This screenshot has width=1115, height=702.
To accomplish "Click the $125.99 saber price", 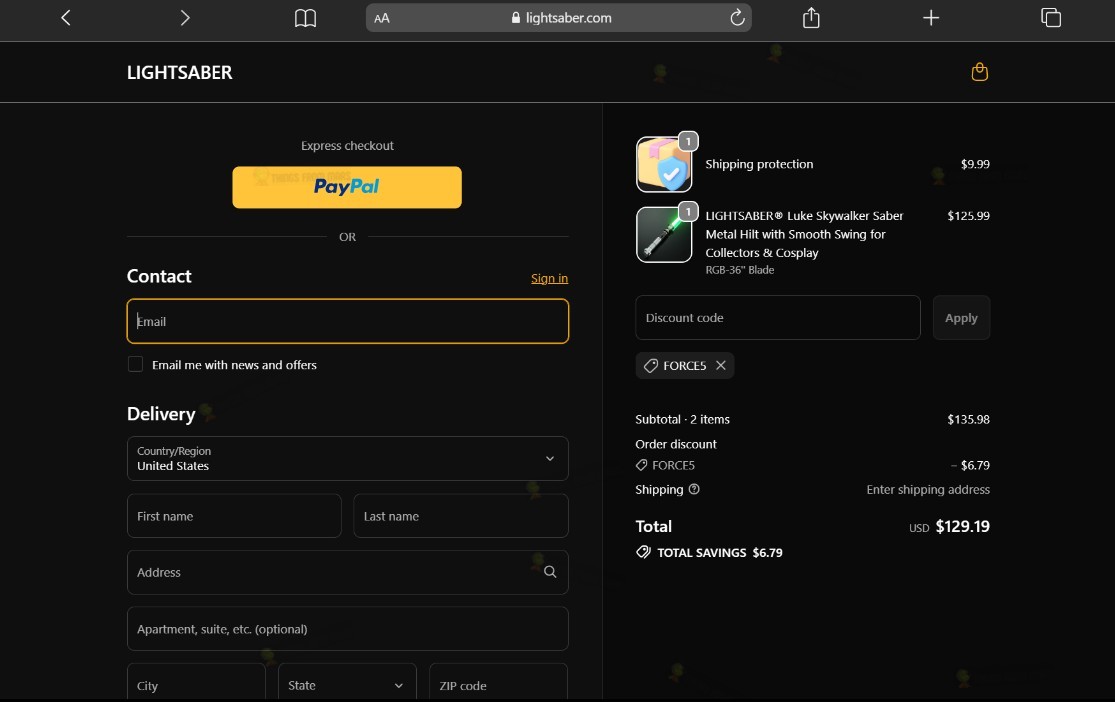I will [x=968, y=216].
